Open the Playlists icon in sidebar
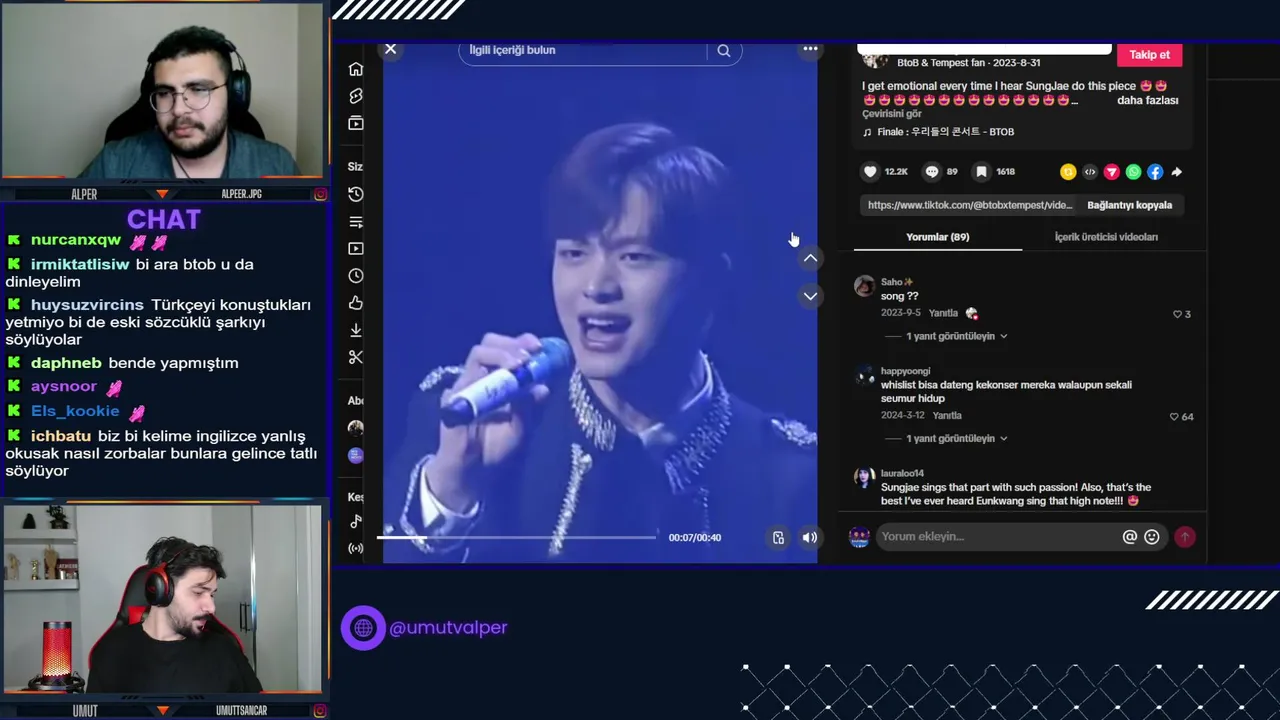The height and width of the screenshot is (720, 1280). pyautogui.click(x=356, y=222)
